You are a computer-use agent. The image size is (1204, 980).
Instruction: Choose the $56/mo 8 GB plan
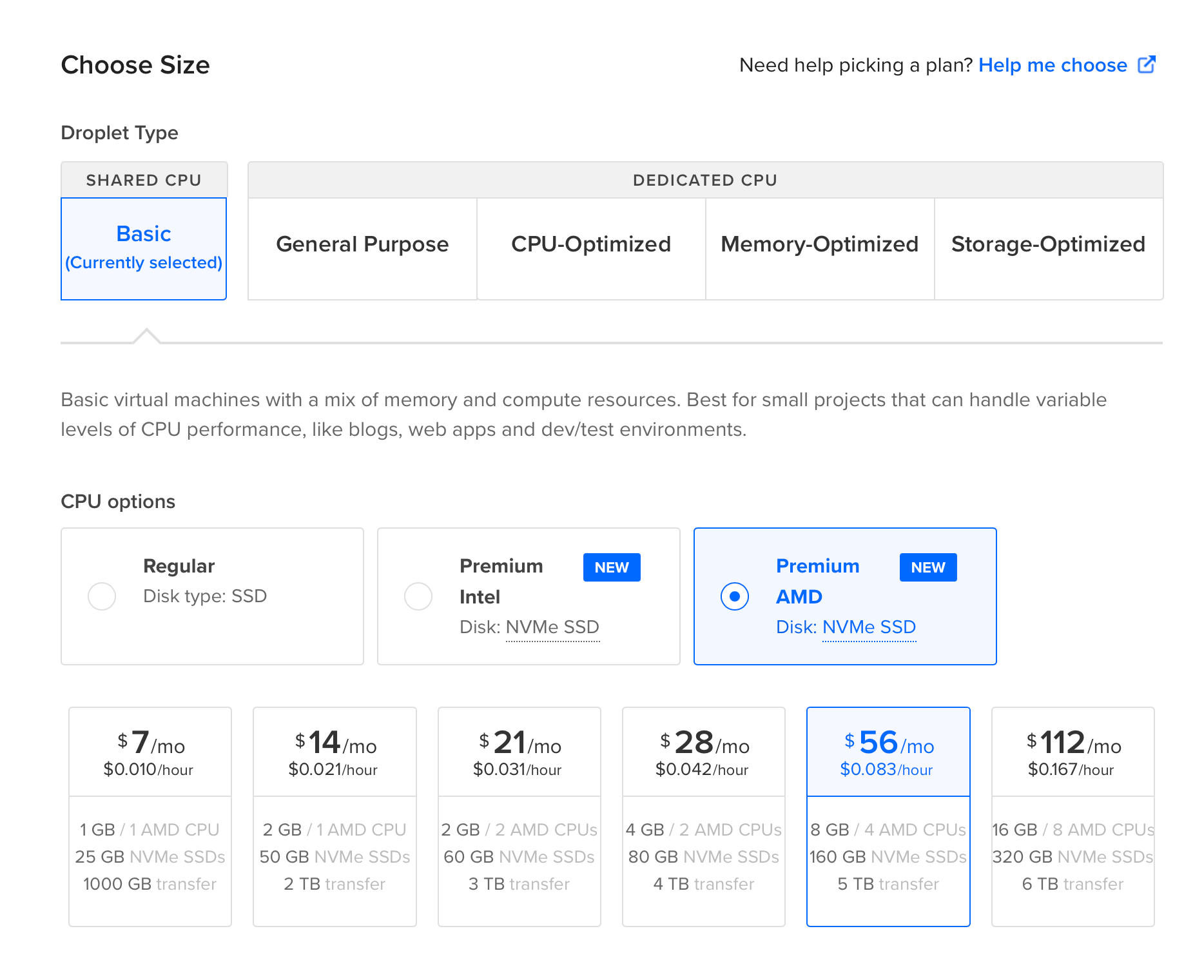(888, 816)
